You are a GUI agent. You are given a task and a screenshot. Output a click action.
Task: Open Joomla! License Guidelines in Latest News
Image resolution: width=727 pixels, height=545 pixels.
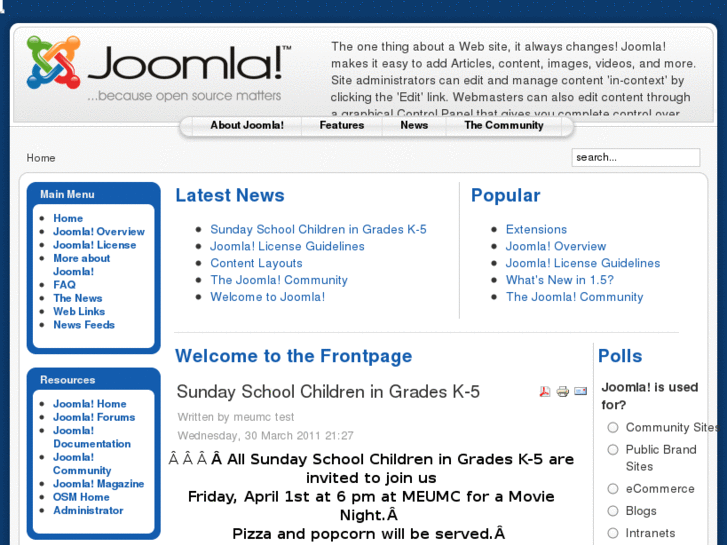click(287, 246)
